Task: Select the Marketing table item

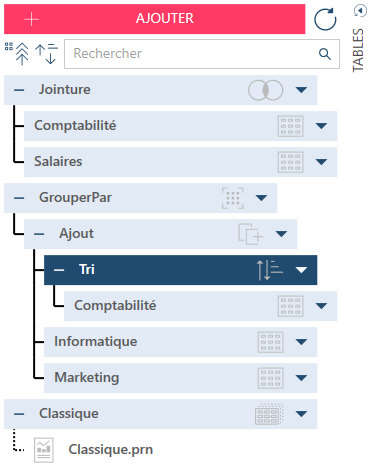Action: pyautogui.click(x=180, y=378)
